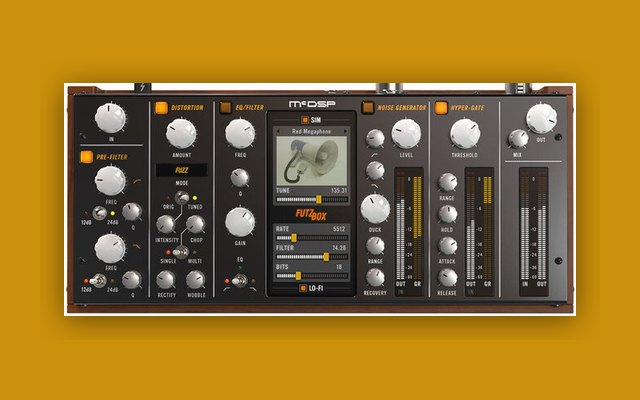This screenshot has height=400, width=640.
Task: Click the CHOP knob
Action: [196, 224]
